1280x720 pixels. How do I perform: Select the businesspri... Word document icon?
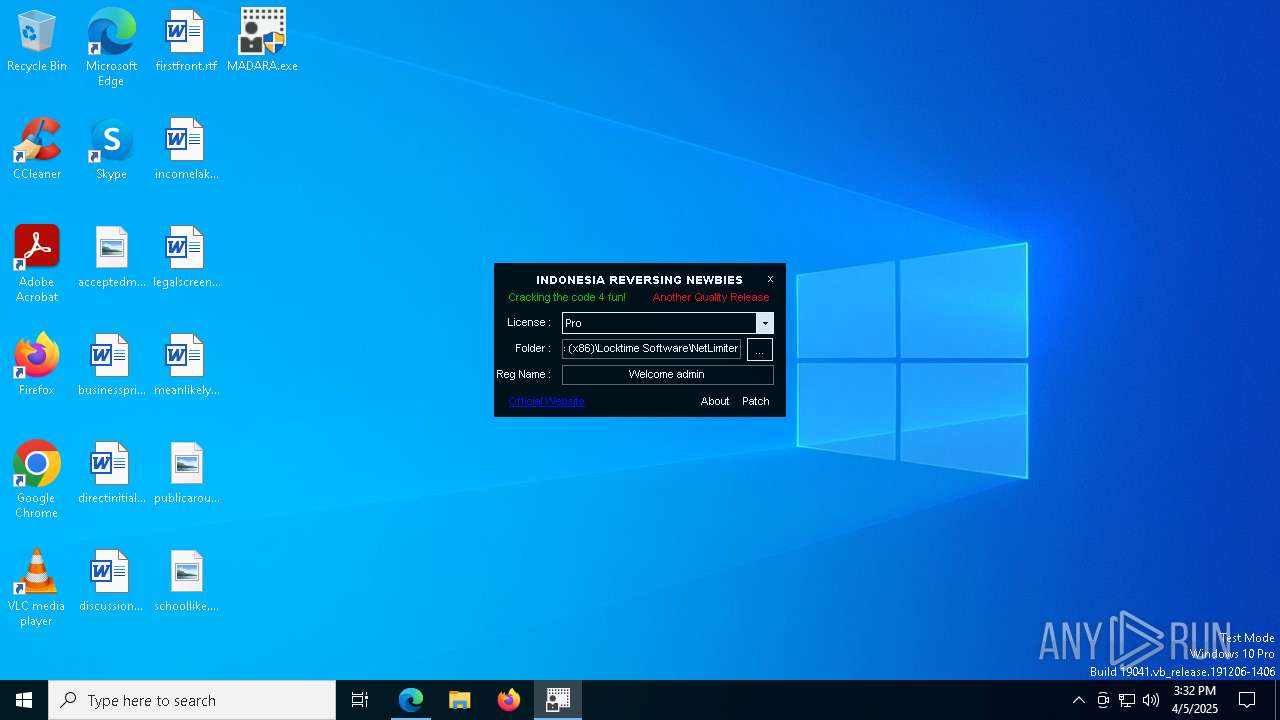111,365
